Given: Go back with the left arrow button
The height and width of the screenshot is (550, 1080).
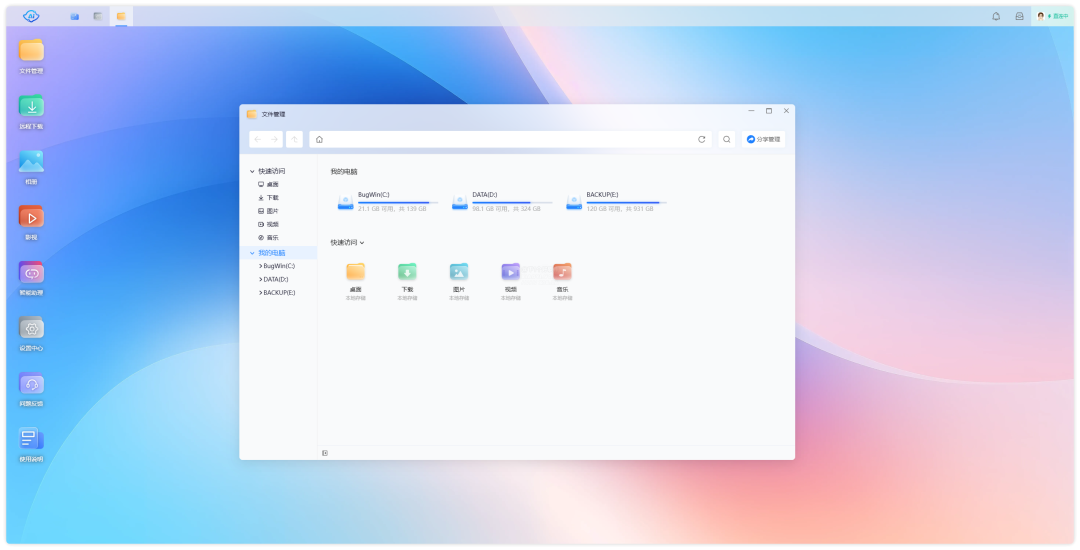Looking at the screenshot, I should 258,139.
